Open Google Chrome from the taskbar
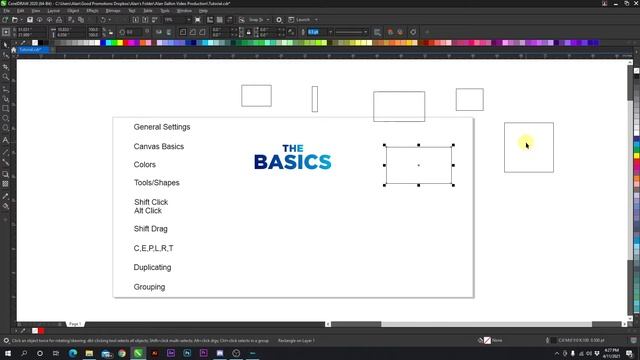This screenshot has height=360, width=640. pyautogui.click(x=122, y=353)
